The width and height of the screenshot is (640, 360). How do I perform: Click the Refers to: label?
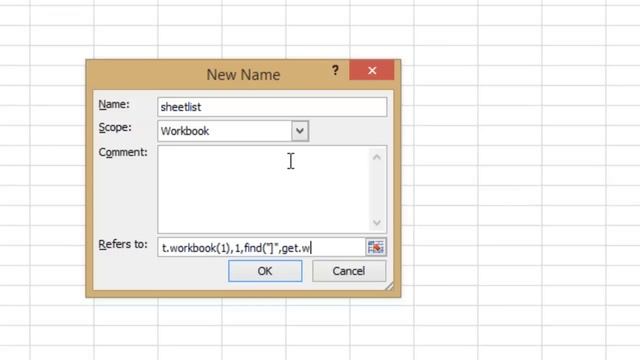point(123,244)
